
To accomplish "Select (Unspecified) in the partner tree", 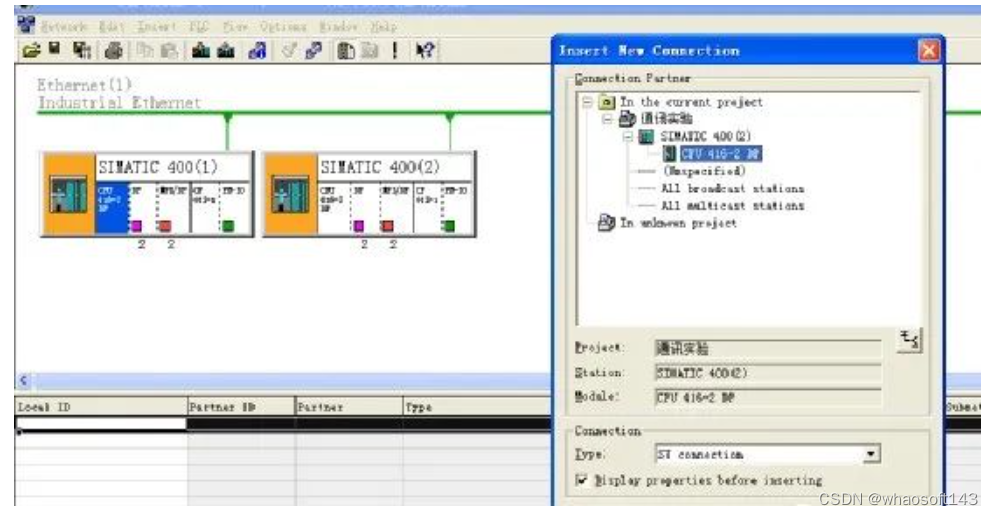I will click(704, 171).
